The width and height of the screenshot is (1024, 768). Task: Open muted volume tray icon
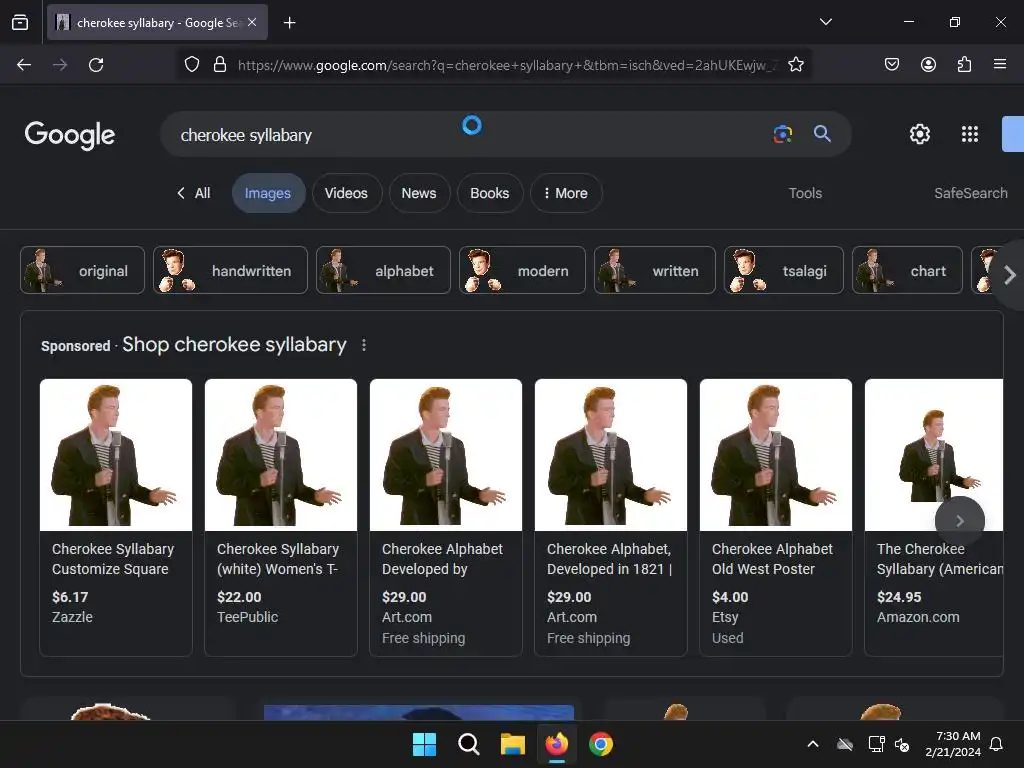[x=902, y=744]
